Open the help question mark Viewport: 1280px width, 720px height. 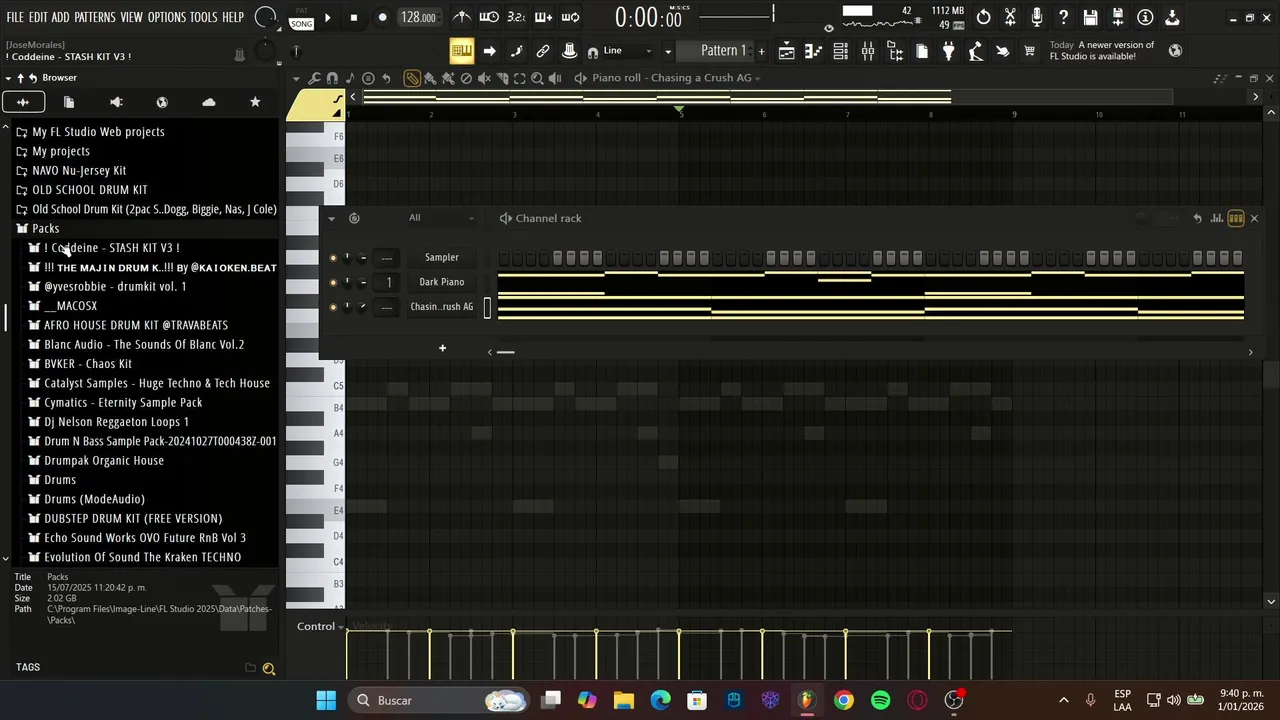pos(1063,17)
